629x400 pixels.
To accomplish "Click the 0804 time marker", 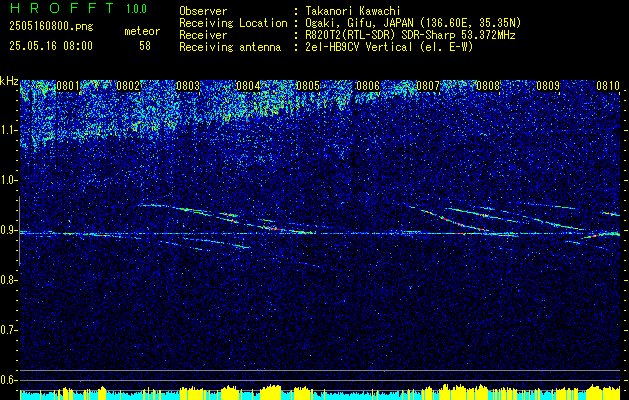I will pyautogui.click(x=248, y=86).
